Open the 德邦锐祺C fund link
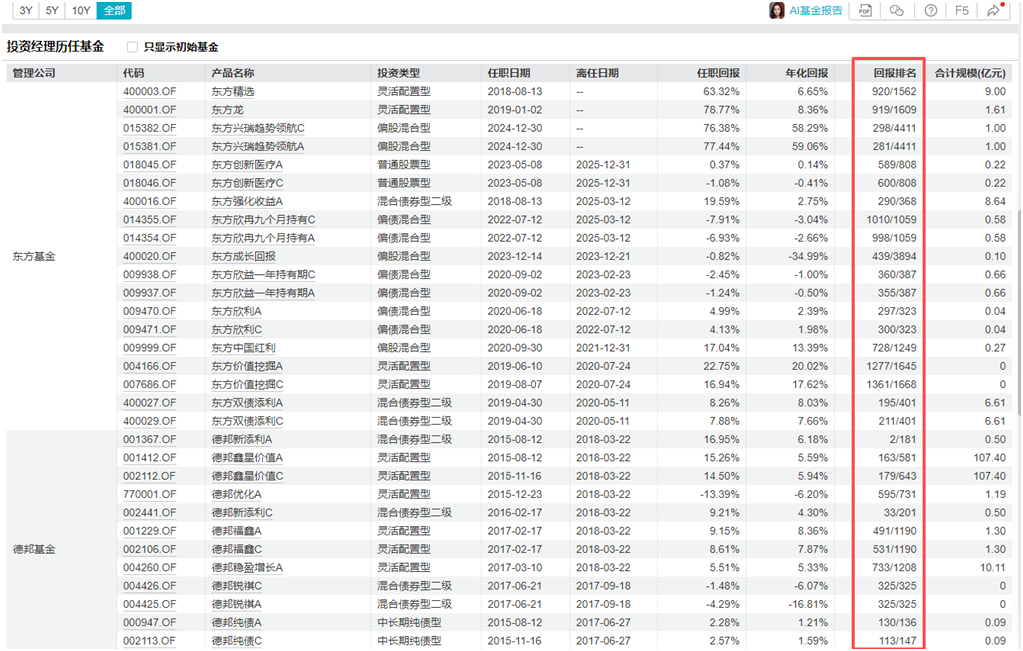 pos(237,586)
